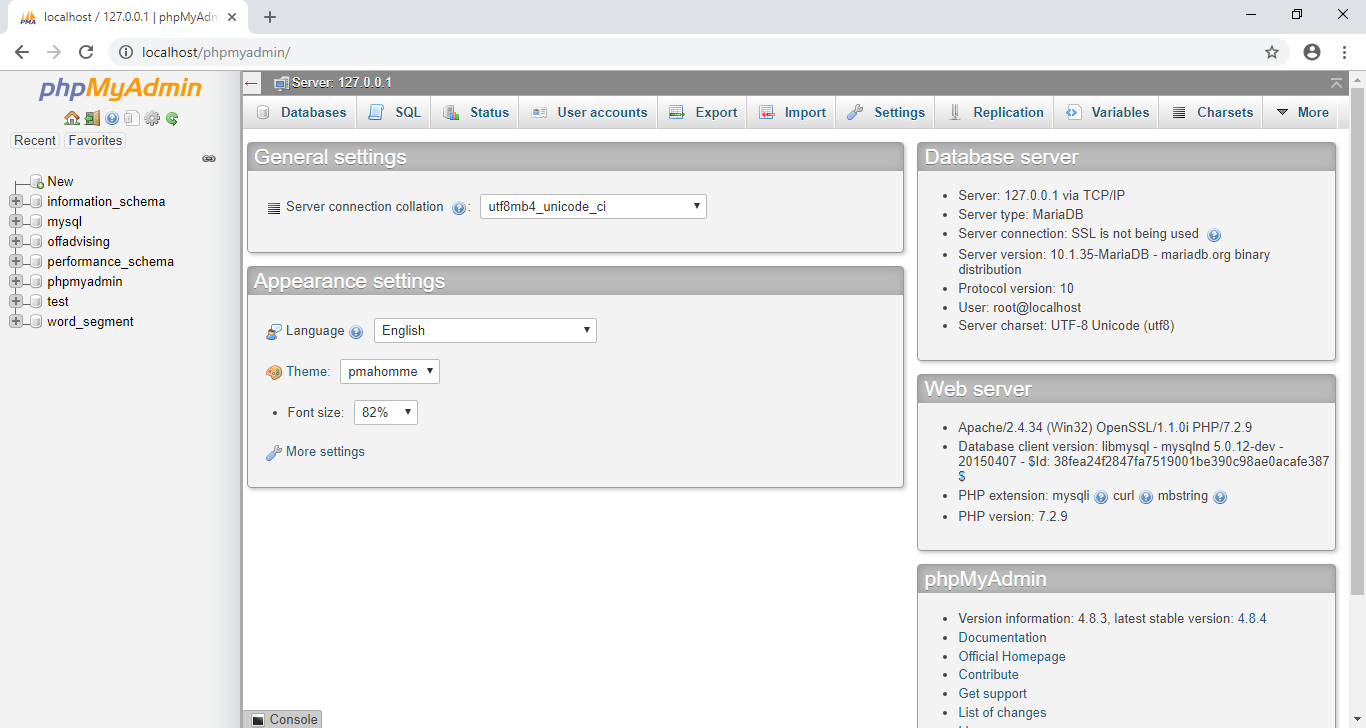The image size is (1366, 728).
Task: Open a new browser tab with plus button
Action: tap(270, 16)
